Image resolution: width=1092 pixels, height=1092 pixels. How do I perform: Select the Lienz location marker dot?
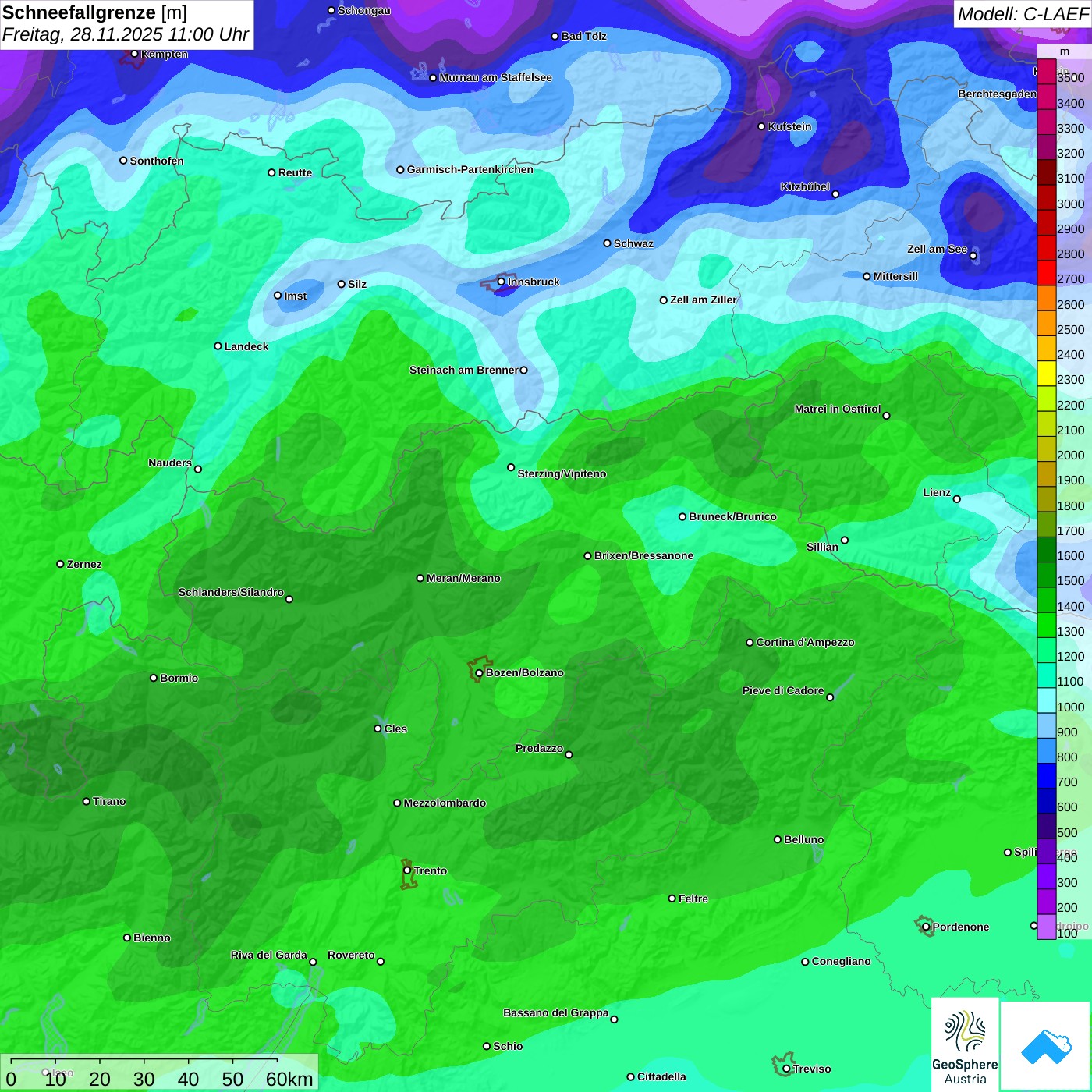[x=957, y=499]
